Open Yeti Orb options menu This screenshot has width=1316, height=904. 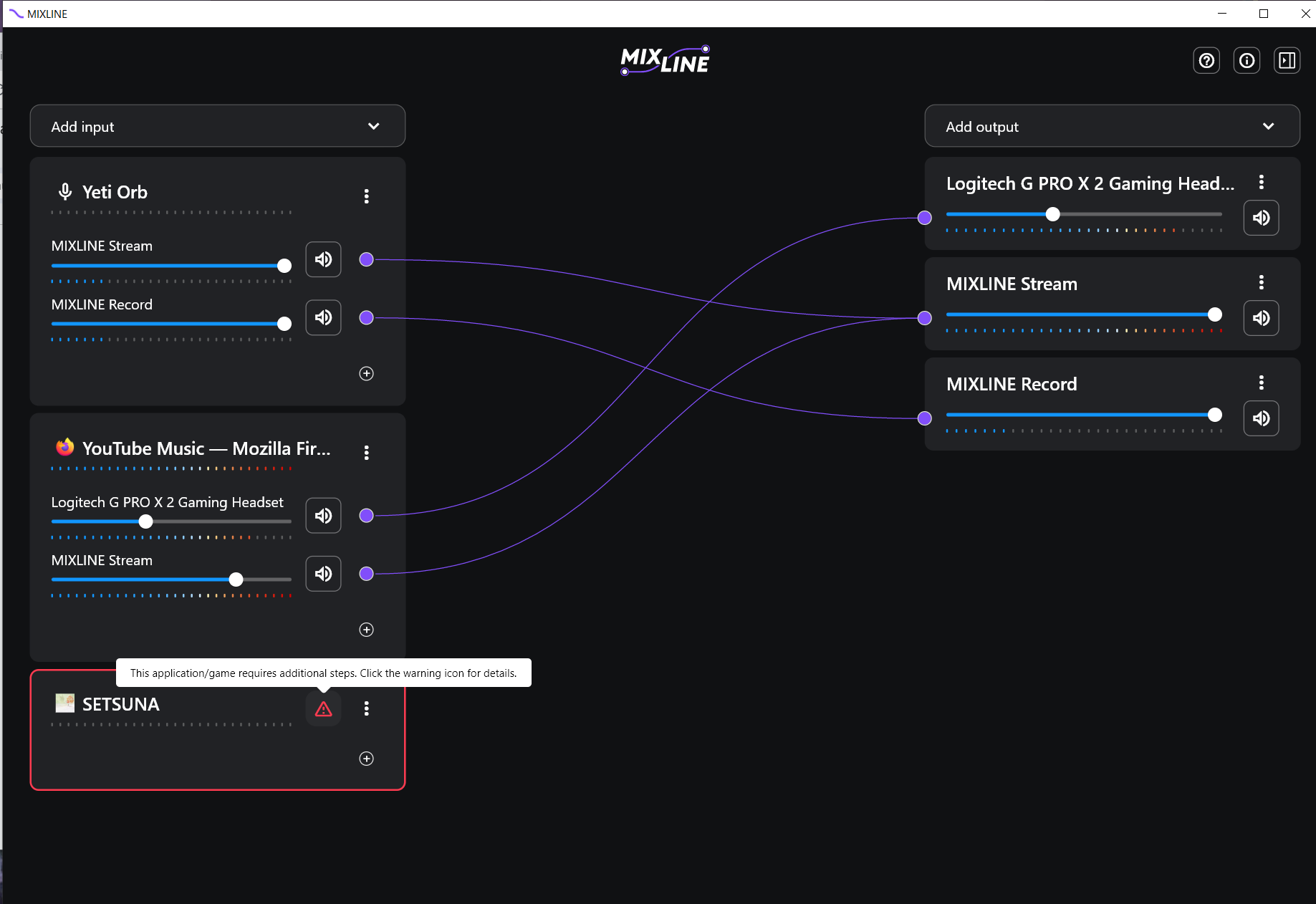click(366, 196)
